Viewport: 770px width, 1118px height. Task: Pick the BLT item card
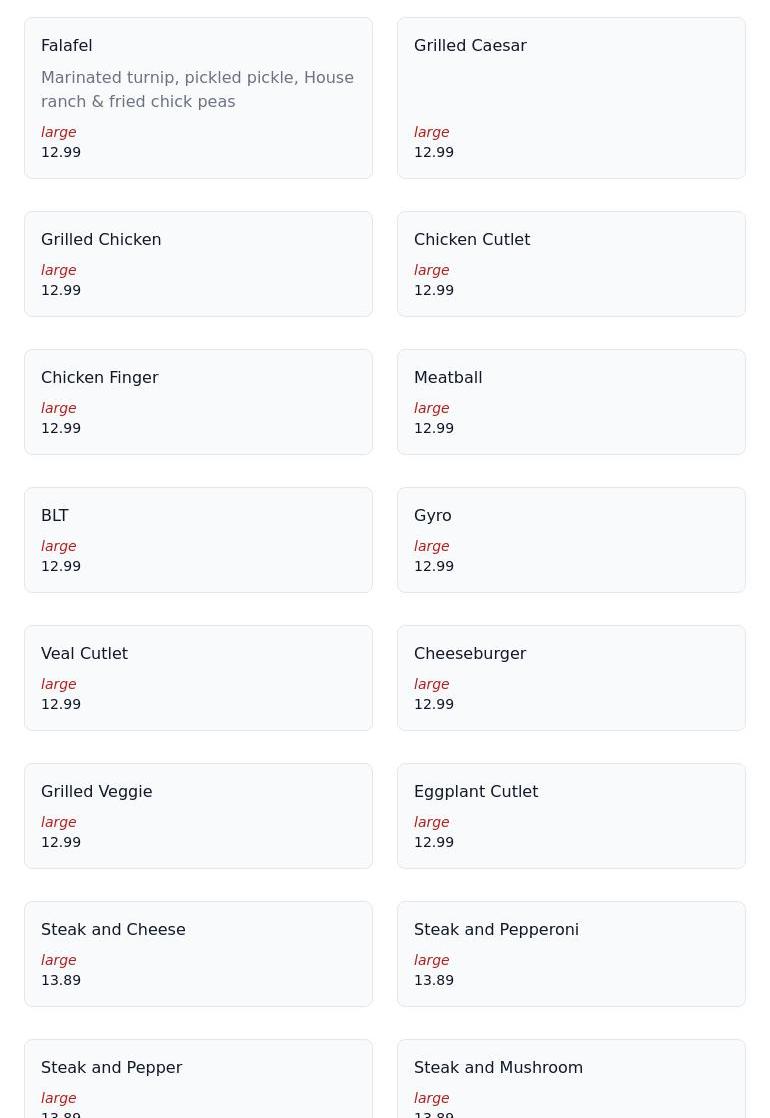tap(198, 540)
